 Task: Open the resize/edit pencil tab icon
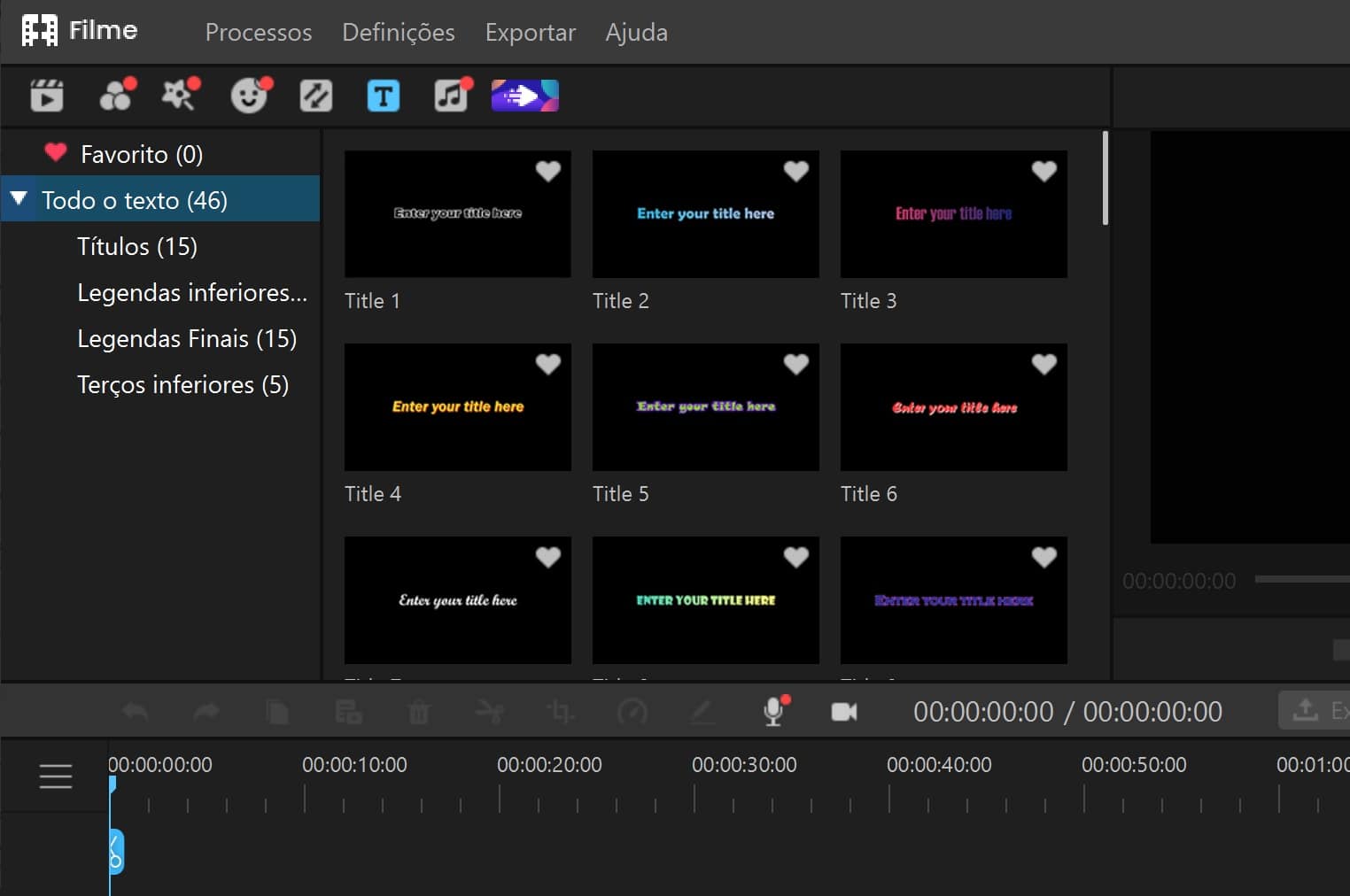(x=316, y=96)
